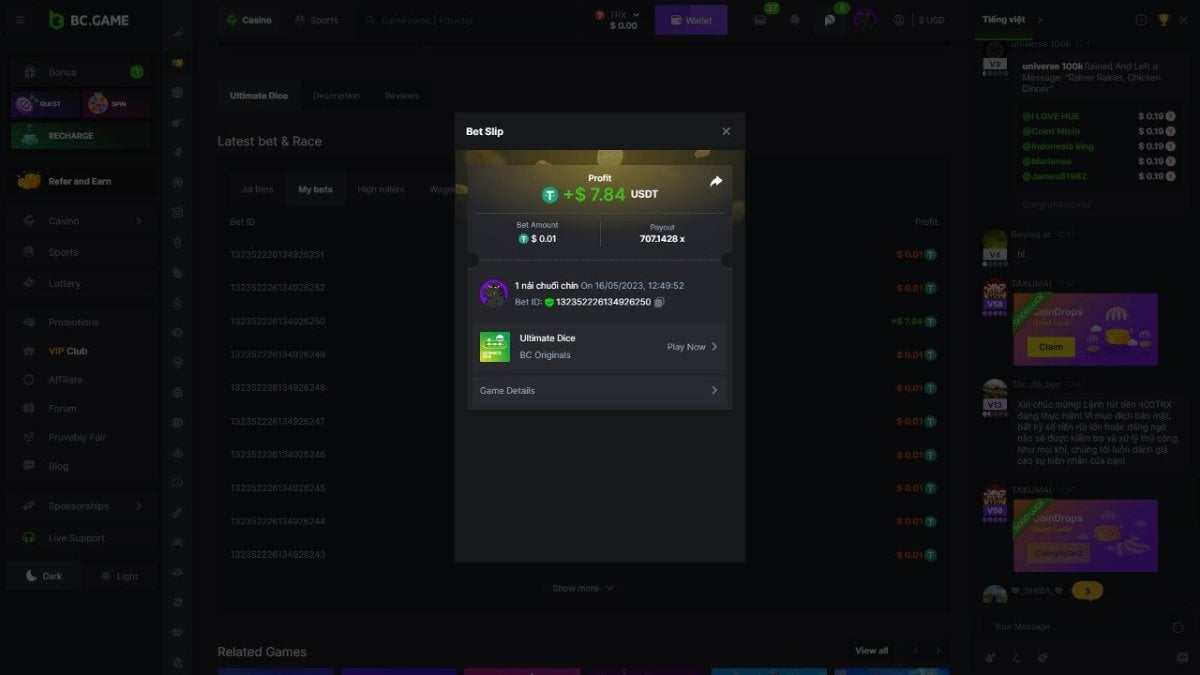This screenshot has width=1200, height=675.
Task: Open the chat bubble icon in header
Action: coord(829,20)
